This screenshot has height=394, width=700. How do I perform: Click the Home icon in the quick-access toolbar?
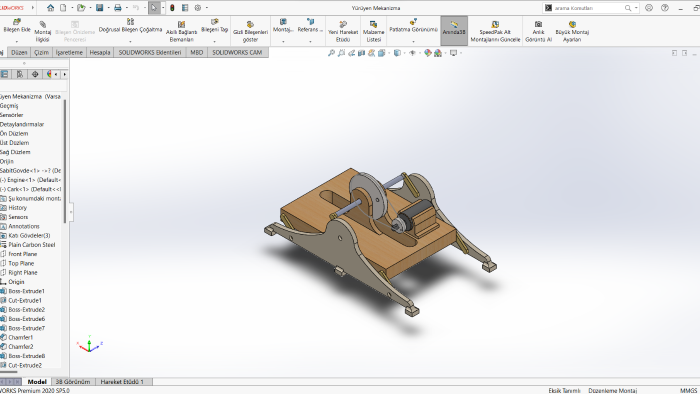click(x=50, y=8)
